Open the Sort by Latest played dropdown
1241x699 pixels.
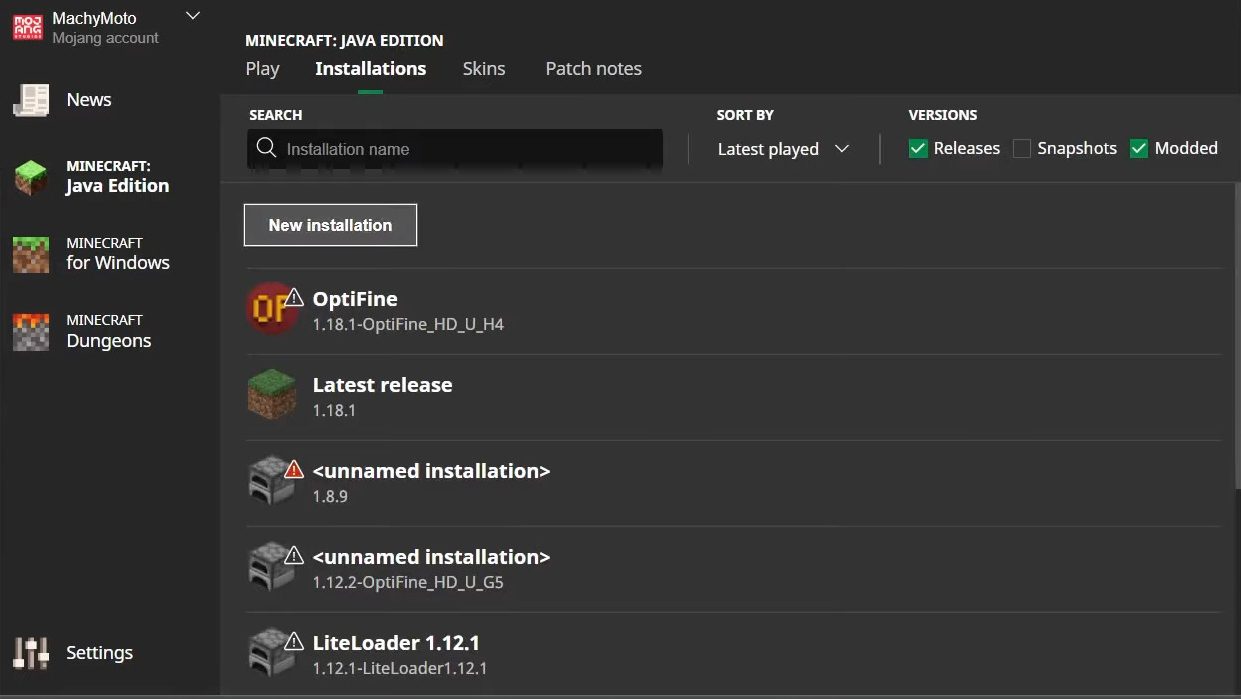(x=783, y=149)
